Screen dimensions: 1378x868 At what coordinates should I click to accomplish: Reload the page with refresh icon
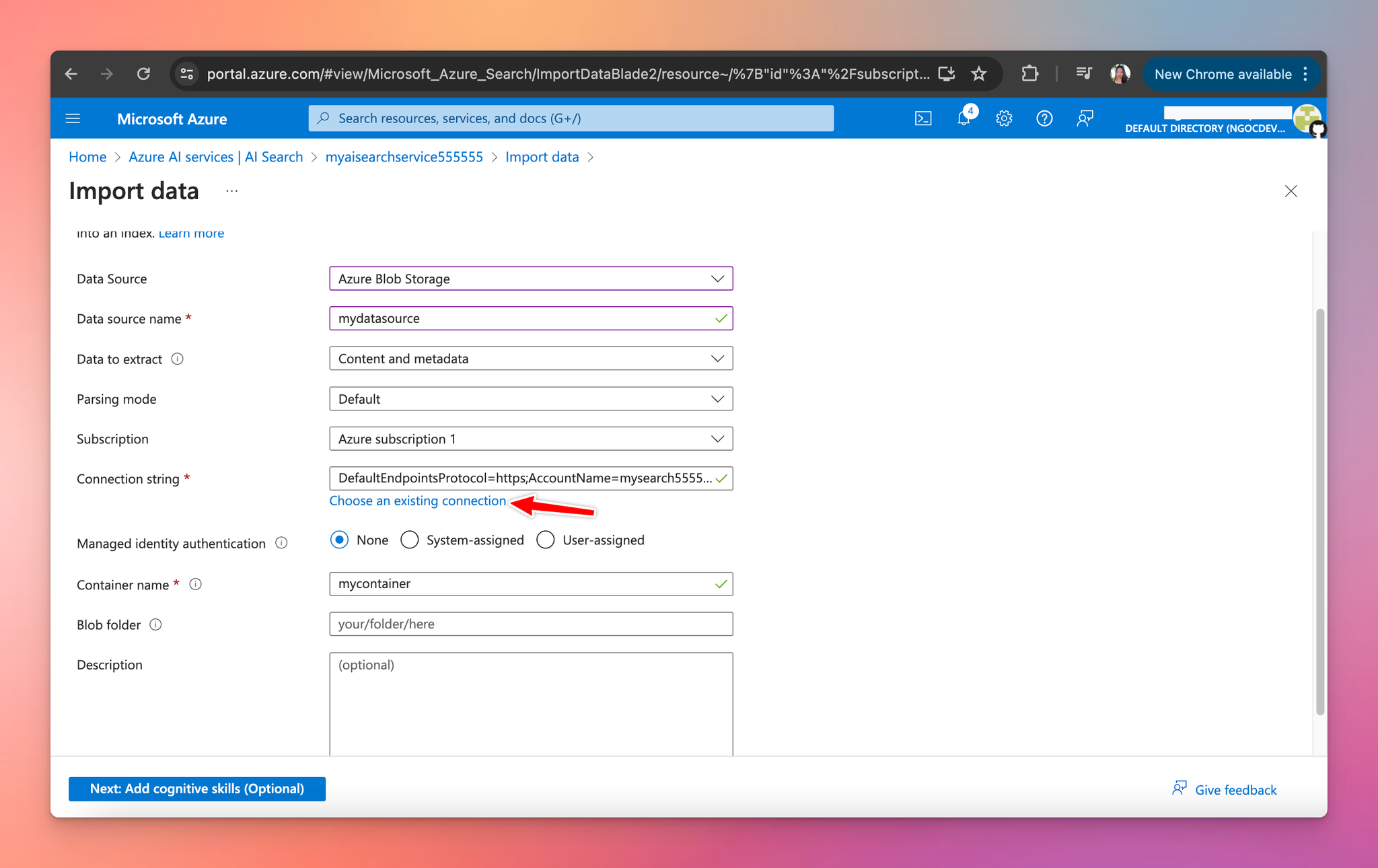(143, 74)
